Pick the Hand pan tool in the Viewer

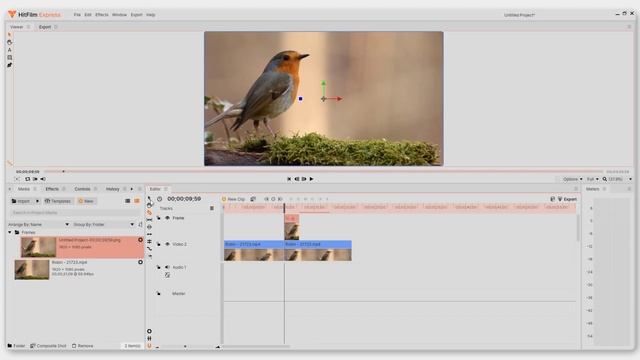9,42
